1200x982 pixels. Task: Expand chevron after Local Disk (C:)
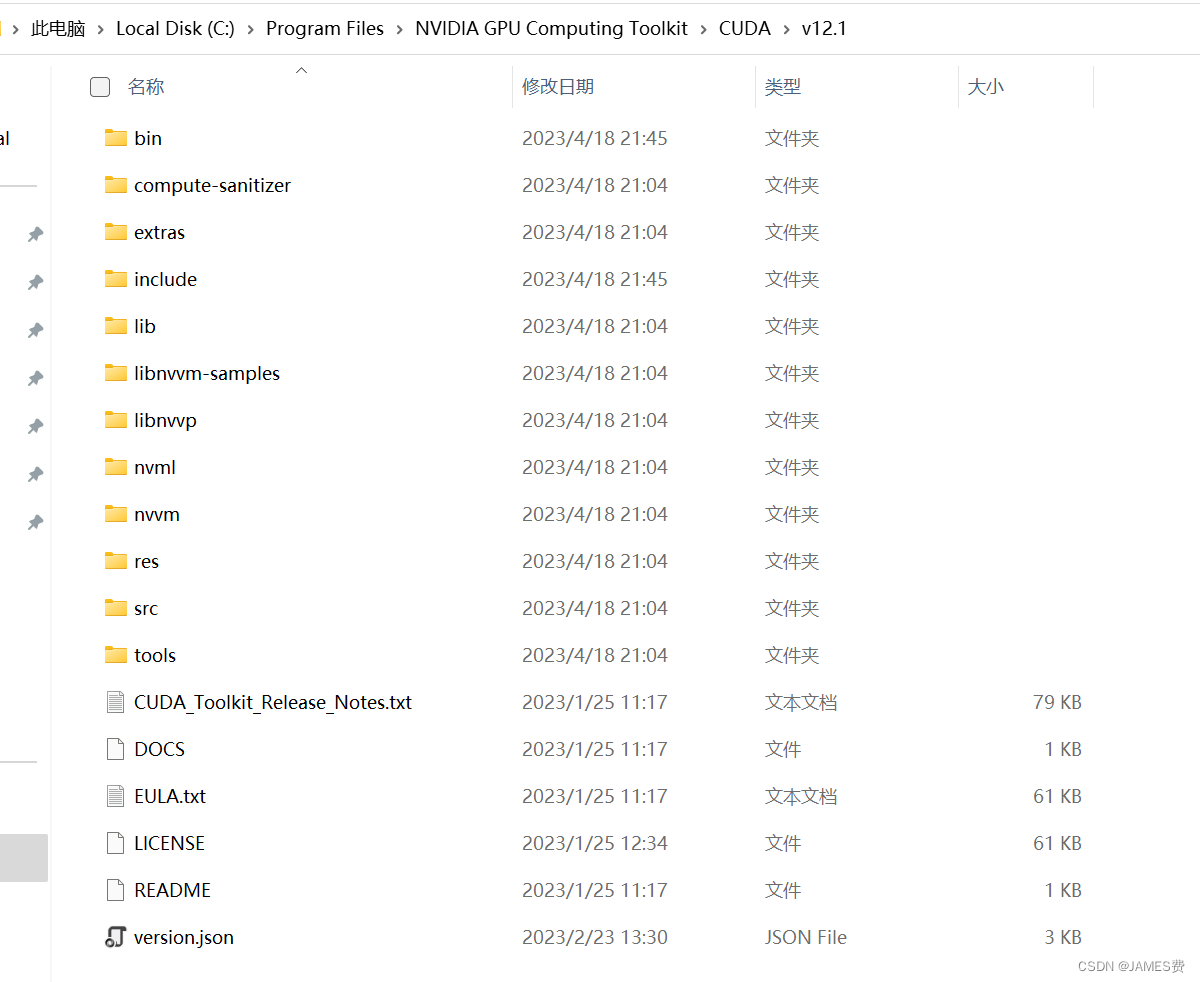click(x=250, y=29)
